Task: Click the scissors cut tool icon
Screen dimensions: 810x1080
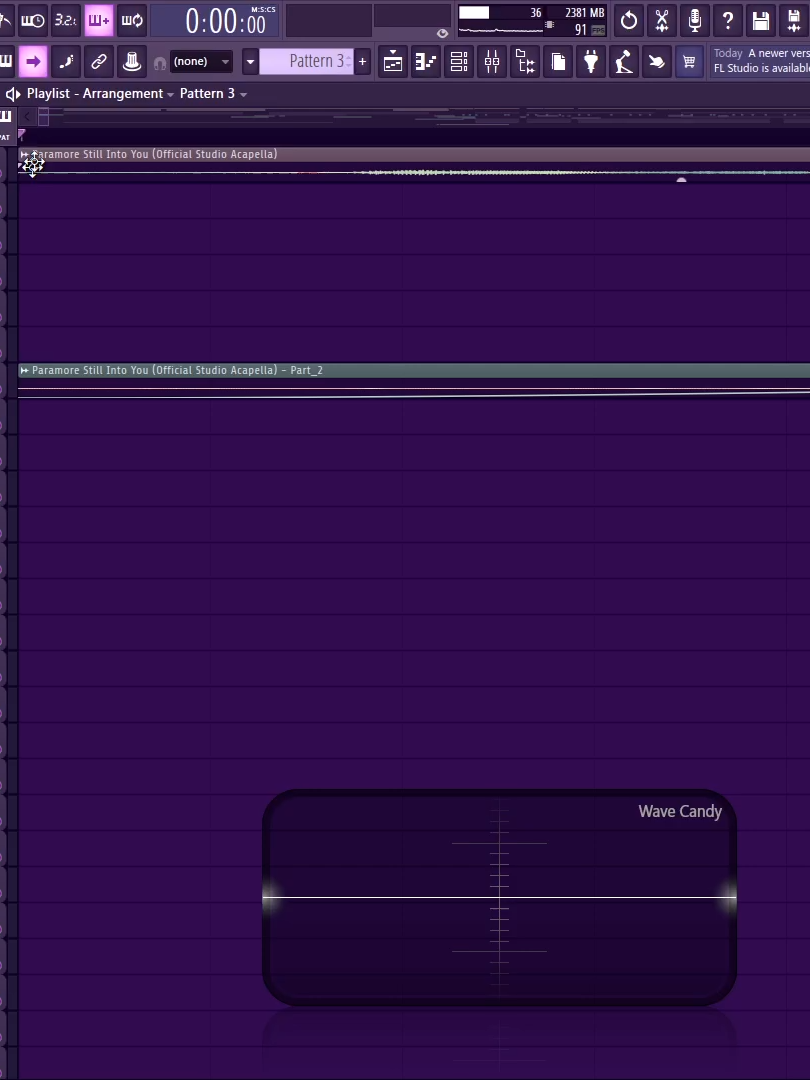Action: (x=661, y=20)
